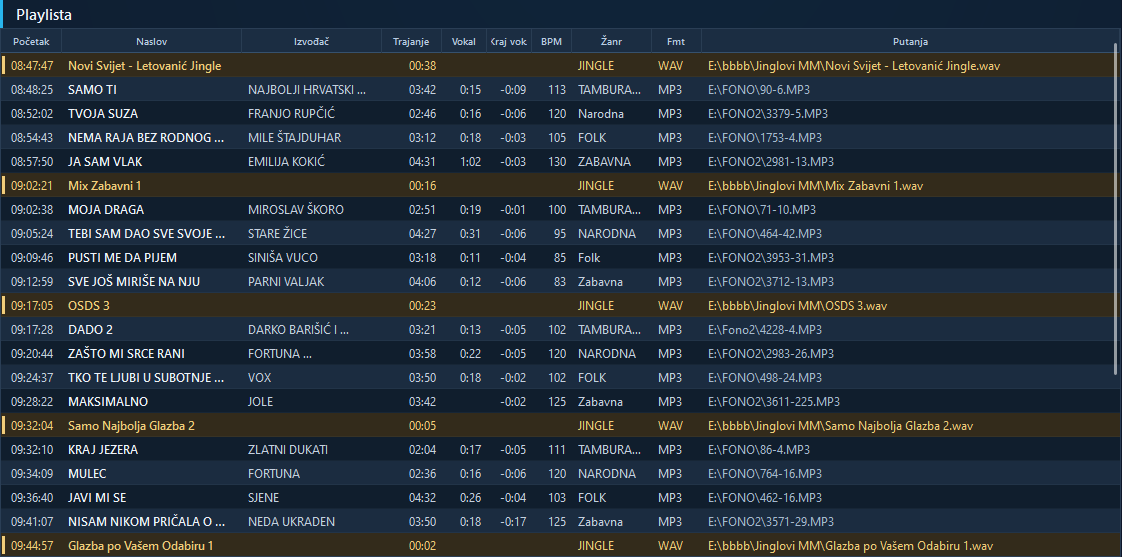Image resolution: width=1122 pixels, height=557 pixels.
Task: Sort by the Trajanje column header
Action: click(x=411, y=42)
